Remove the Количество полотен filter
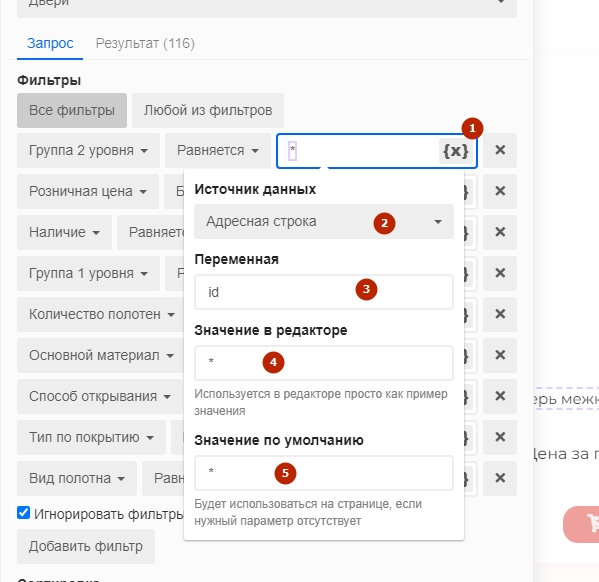599x582 pixels. (x=500, y=314)
